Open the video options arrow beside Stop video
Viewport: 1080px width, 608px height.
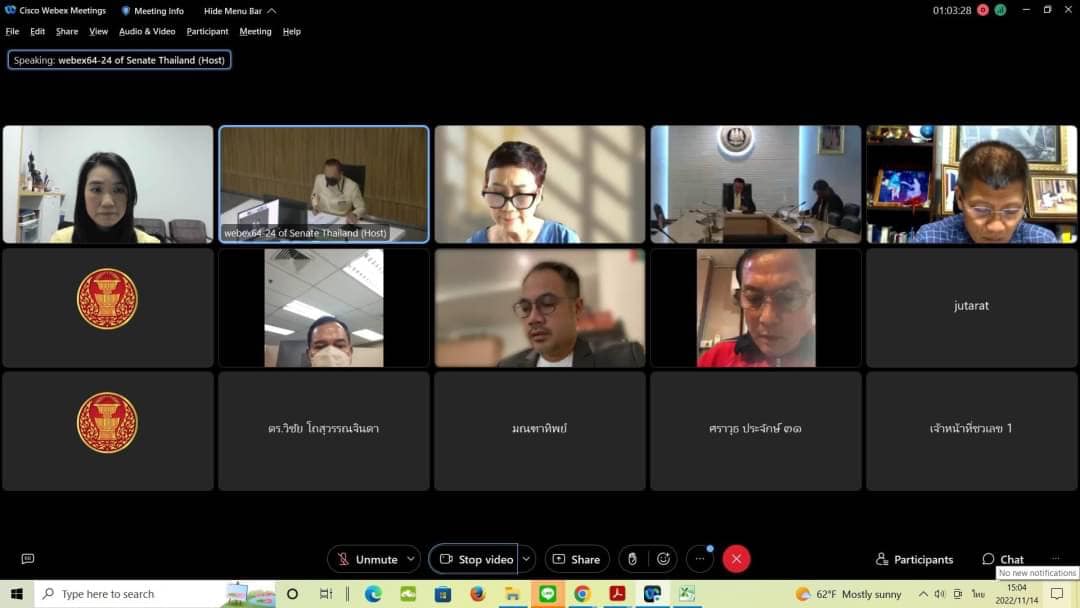tap(526, 559)
